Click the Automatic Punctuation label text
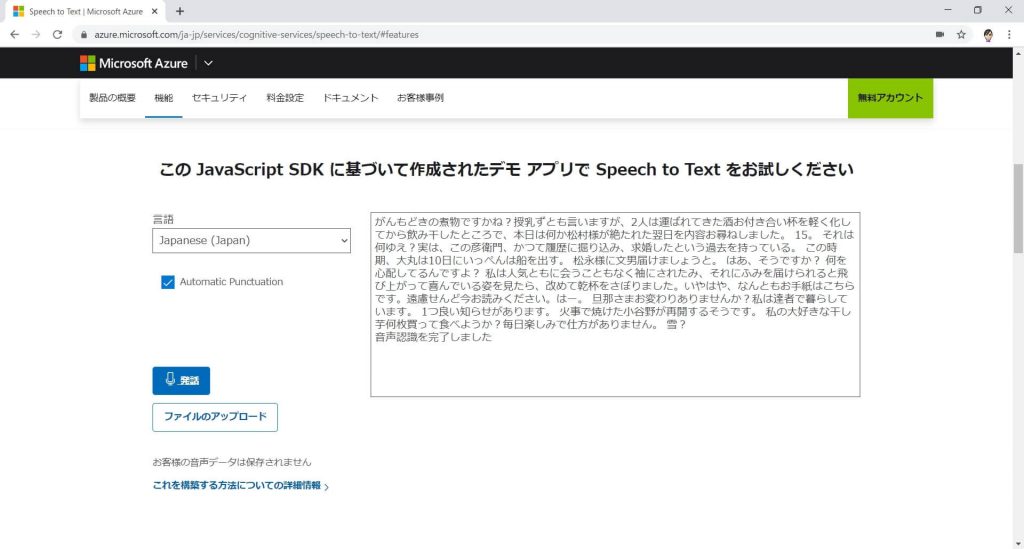1024x549 pixels. [231, 282]
